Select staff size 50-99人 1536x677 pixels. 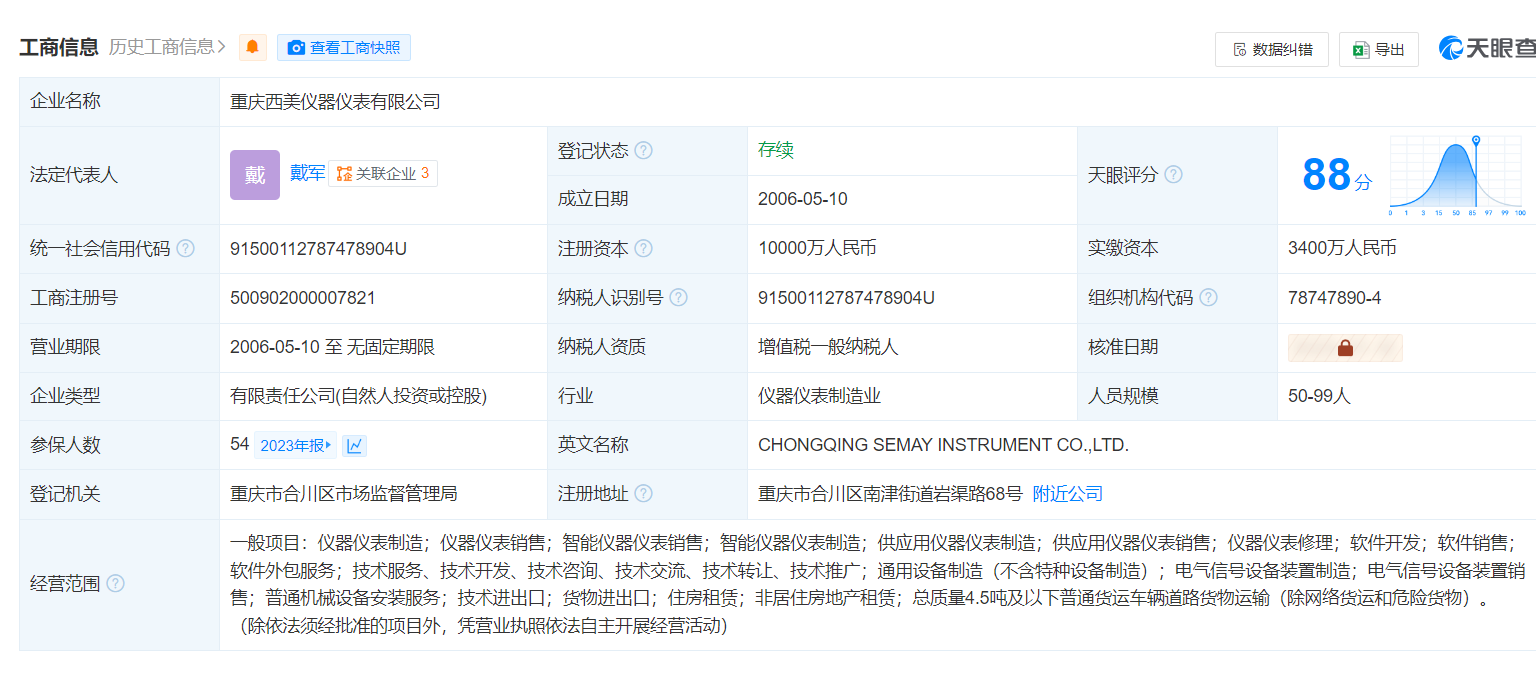(1319, 396)
